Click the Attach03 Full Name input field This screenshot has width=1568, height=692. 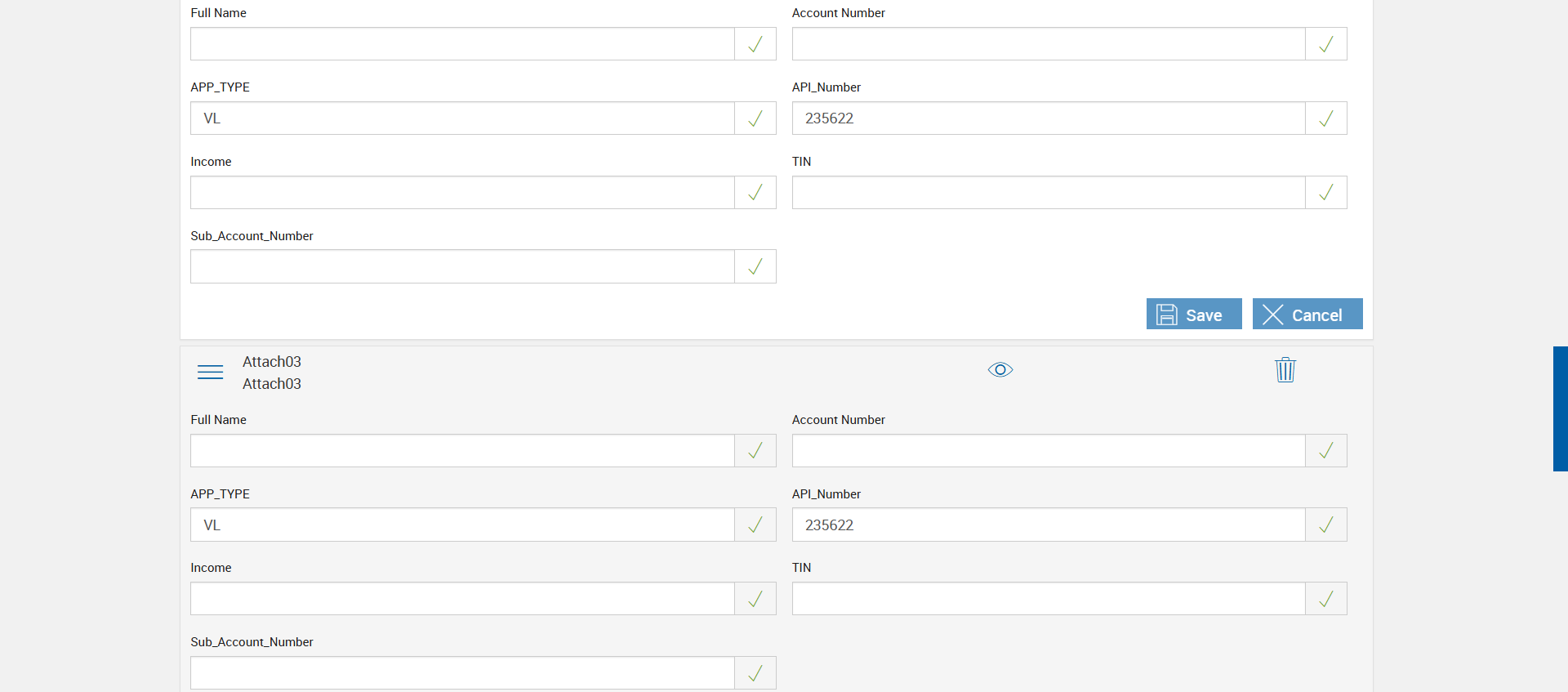462,451
